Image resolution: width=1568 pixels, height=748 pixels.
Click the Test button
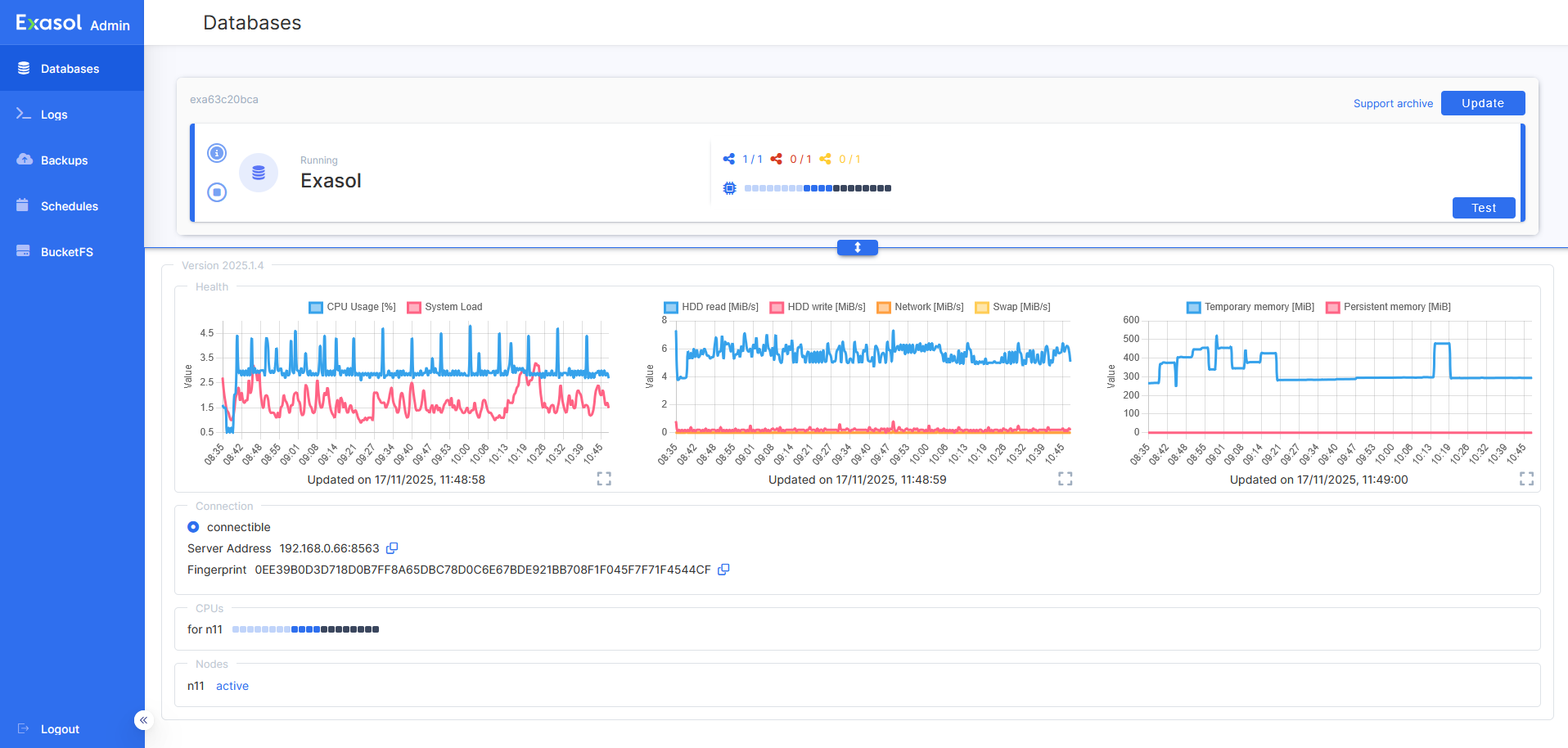point(1484,207)
